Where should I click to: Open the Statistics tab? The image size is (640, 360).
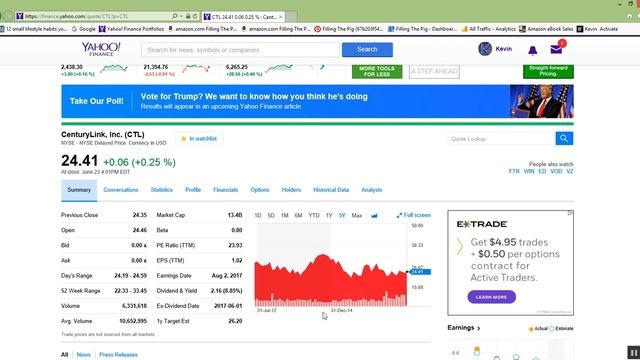pyautogui.click(x=162, y=190)
